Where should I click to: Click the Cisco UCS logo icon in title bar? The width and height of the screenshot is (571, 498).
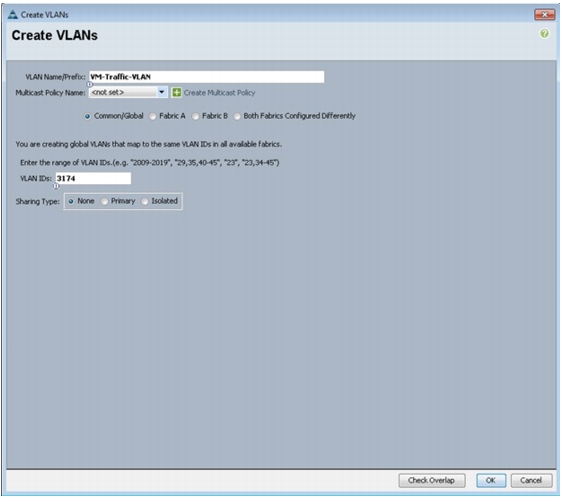pos(13,15)
